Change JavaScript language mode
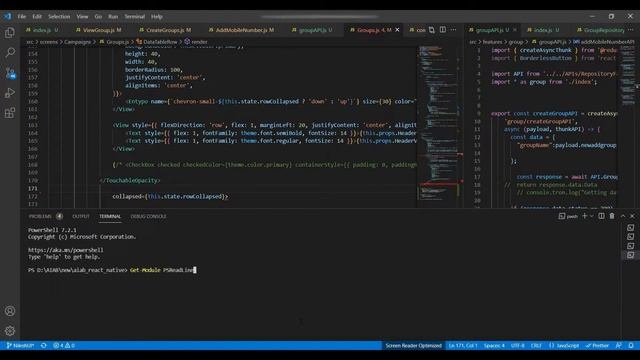 [564, 345]
